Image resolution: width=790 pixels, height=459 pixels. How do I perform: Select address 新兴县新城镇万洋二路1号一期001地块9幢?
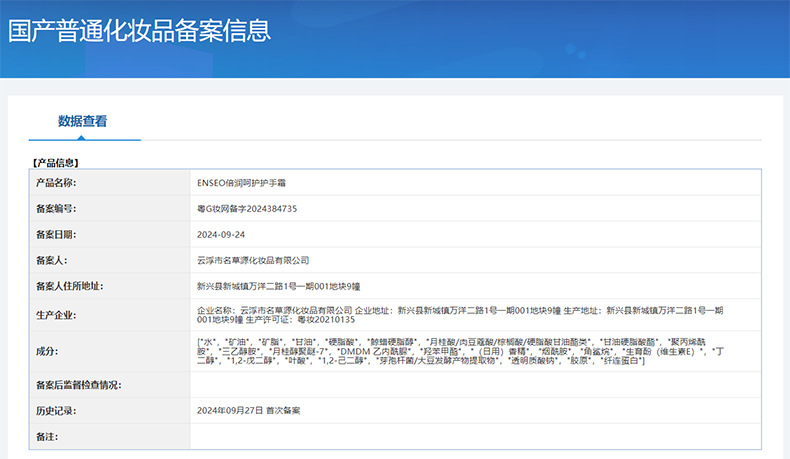[x=279, y=286]
